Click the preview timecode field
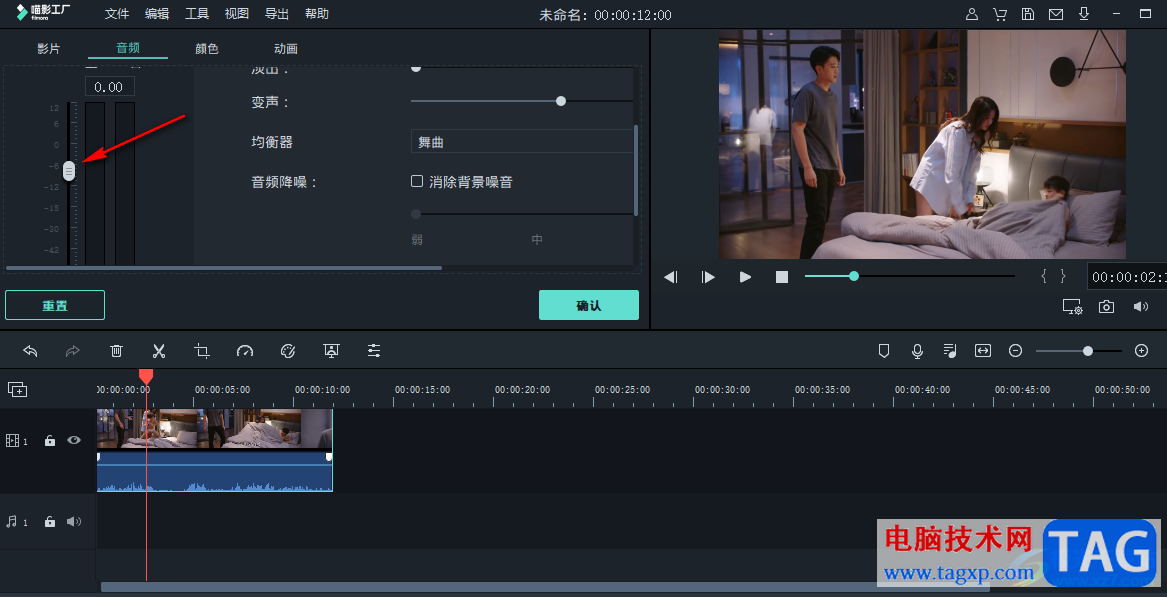1167x597 pixels. [1127, 277]
